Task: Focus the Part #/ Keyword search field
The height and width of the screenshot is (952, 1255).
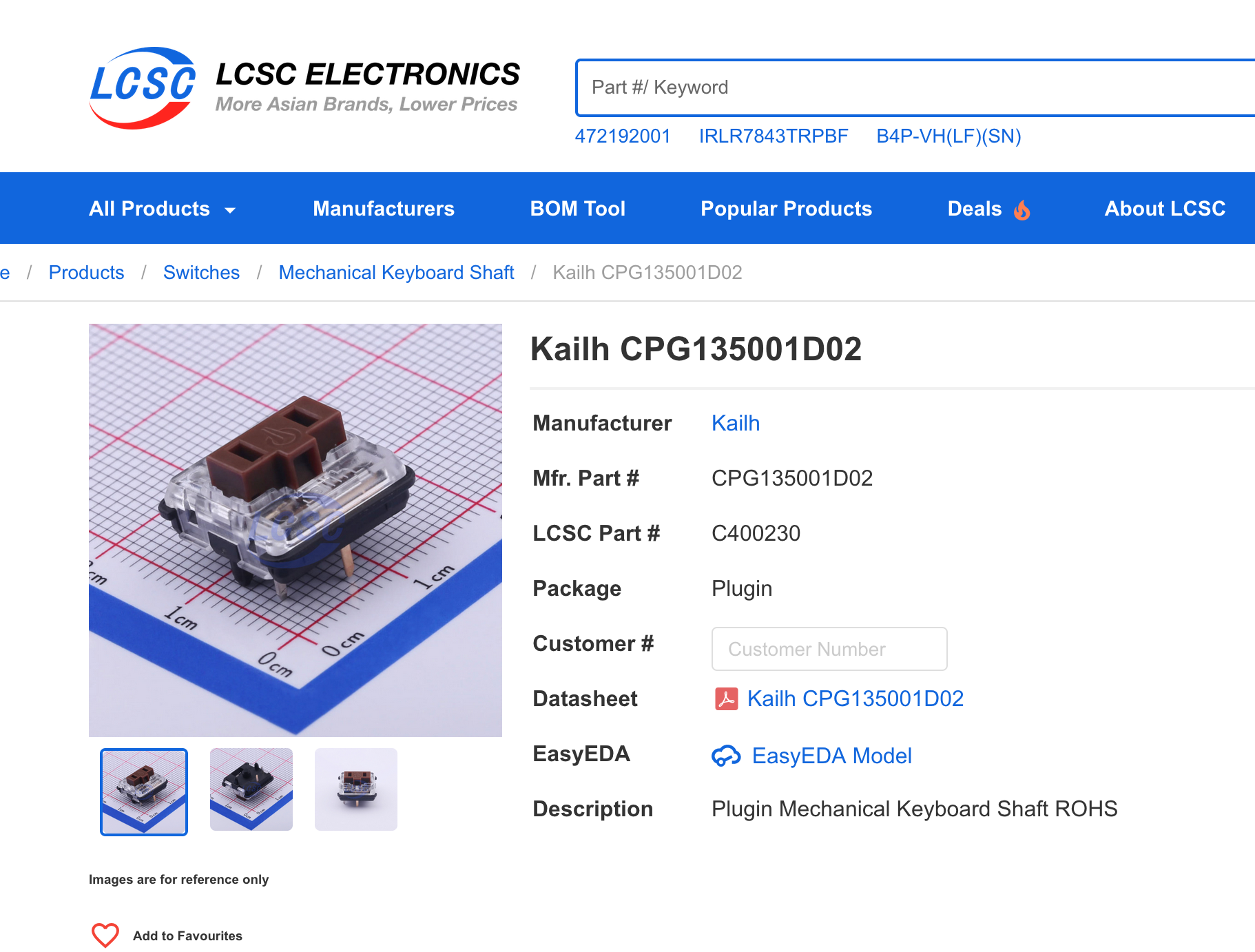Action: pos(915,87)
